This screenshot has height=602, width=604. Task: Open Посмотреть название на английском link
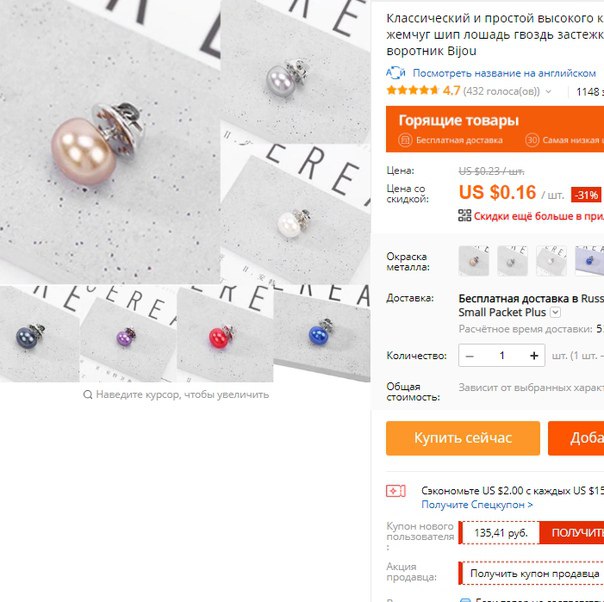(504, 73)
